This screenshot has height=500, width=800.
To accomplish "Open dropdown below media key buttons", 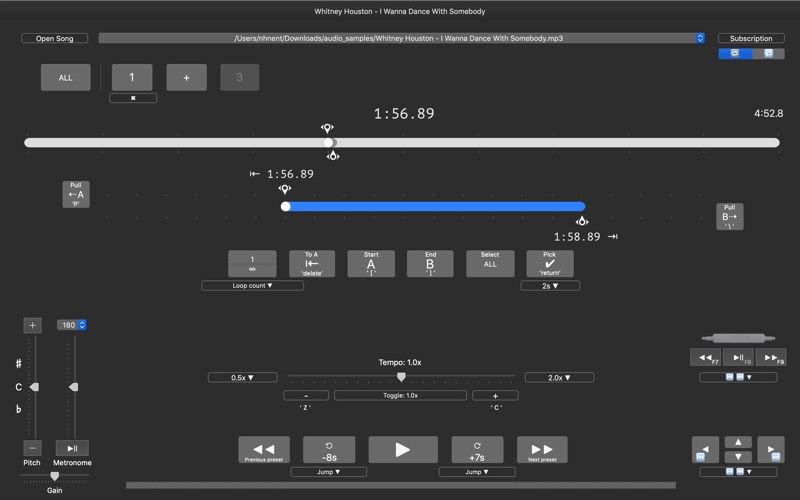I will point(738,377).
